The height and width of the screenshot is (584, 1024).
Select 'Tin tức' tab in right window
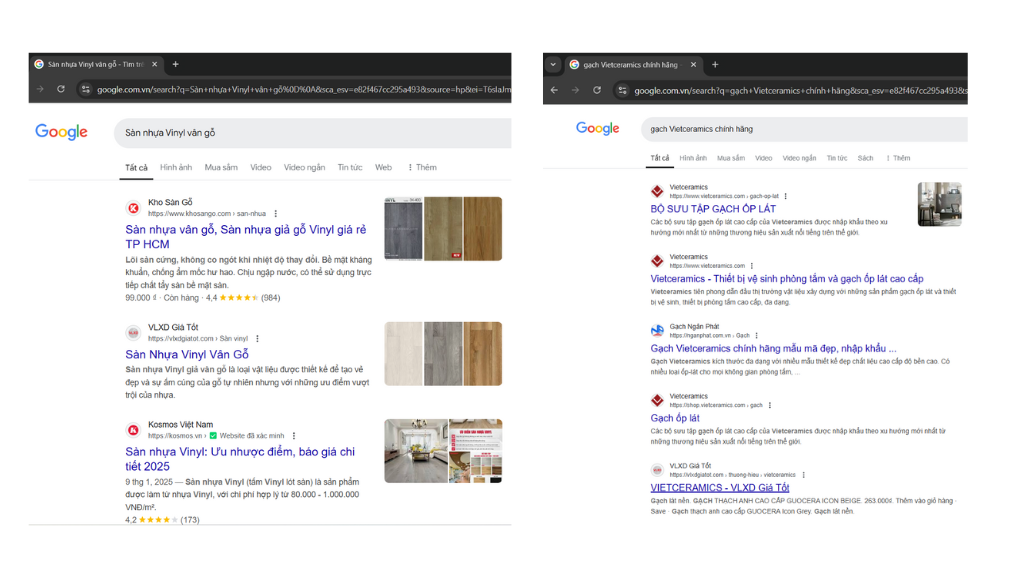pyautogui.click(x=837, y=158)
